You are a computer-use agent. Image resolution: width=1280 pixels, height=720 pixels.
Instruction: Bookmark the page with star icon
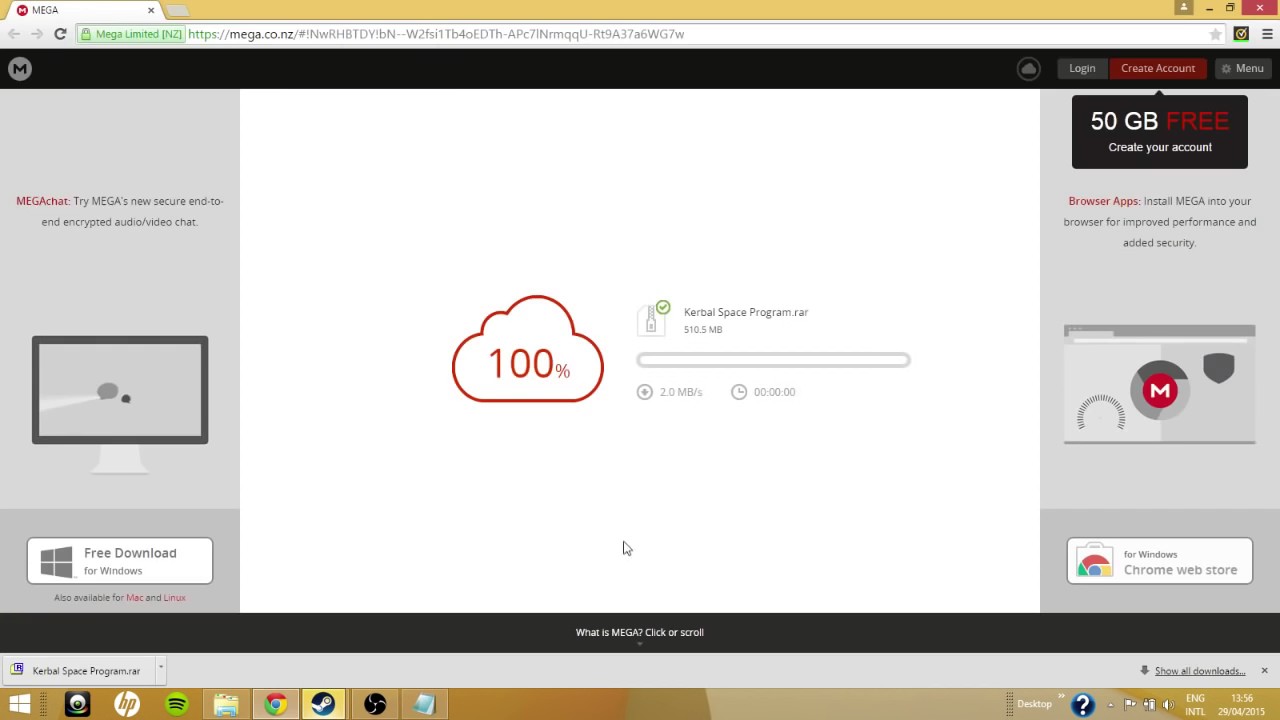(x=1216, y=34)
